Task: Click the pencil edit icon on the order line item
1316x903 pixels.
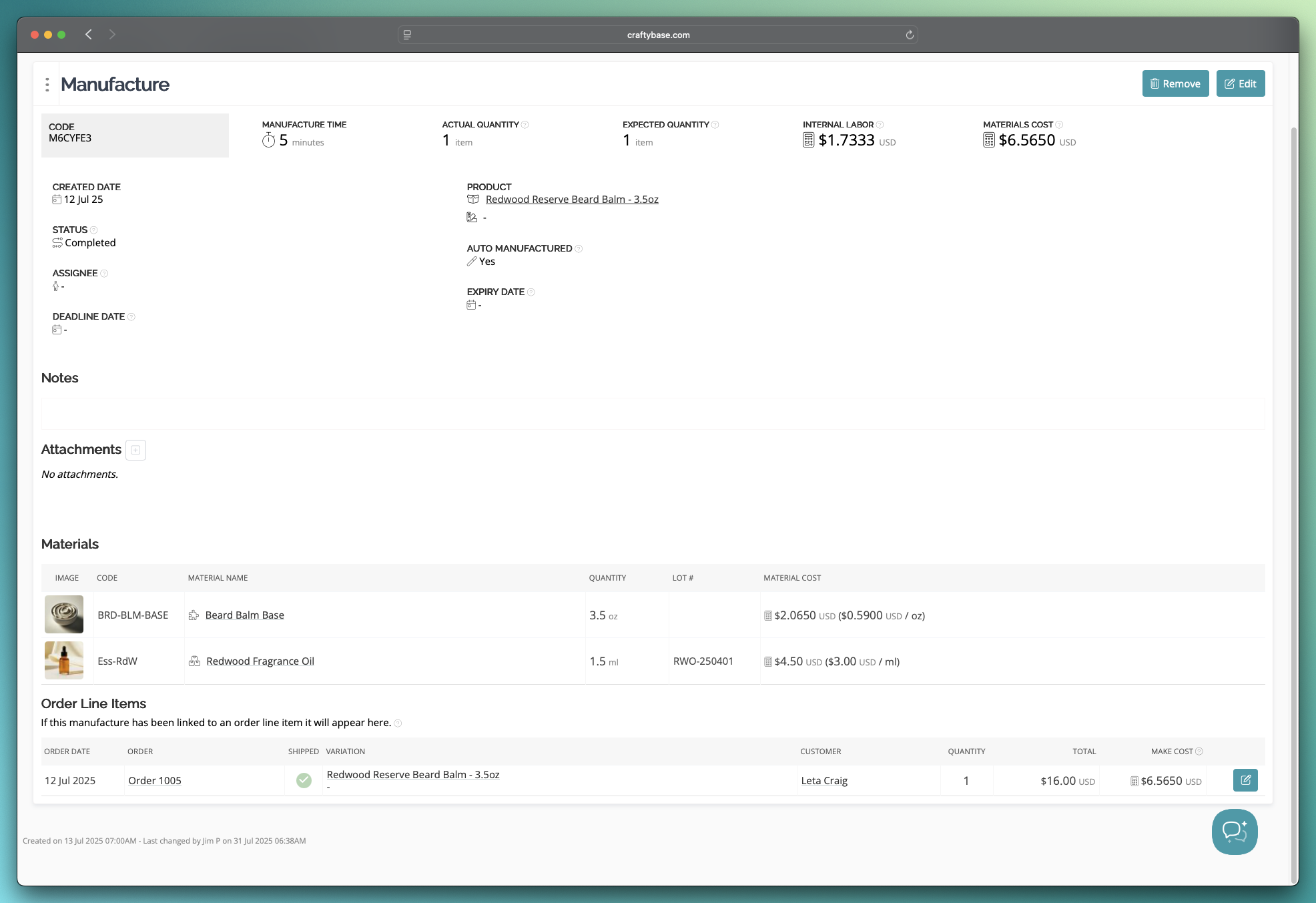Action: (1245, 780)
